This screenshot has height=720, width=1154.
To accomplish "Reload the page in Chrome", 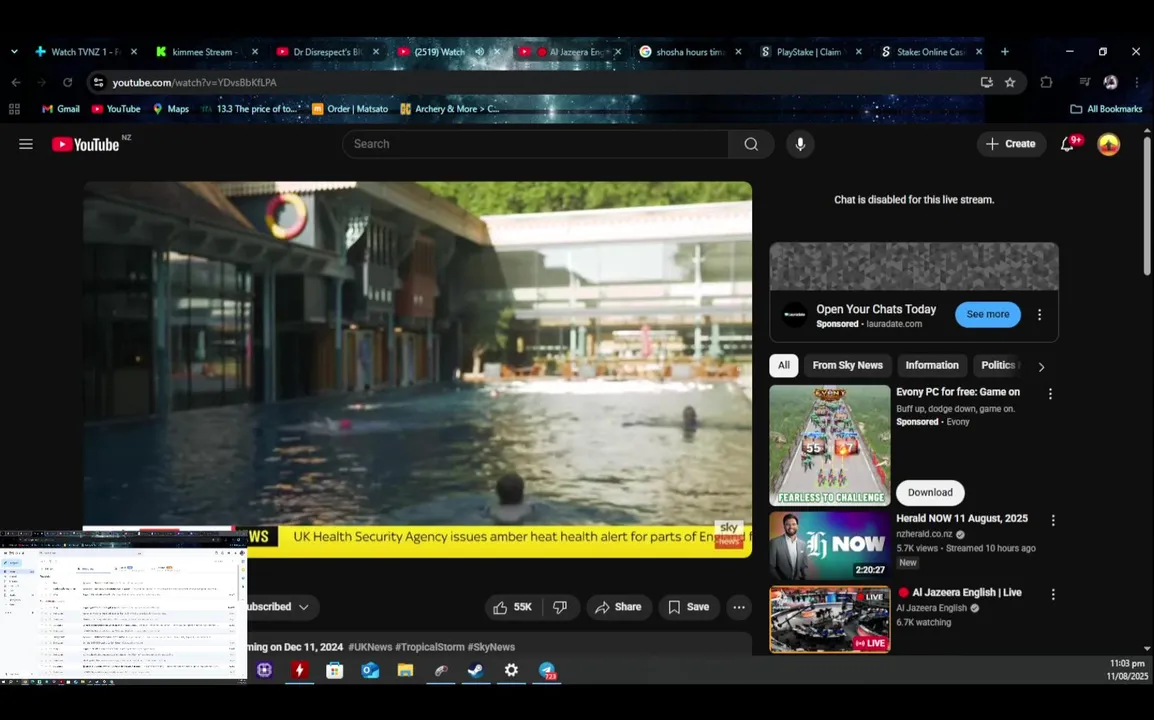I will coord(68,82).
